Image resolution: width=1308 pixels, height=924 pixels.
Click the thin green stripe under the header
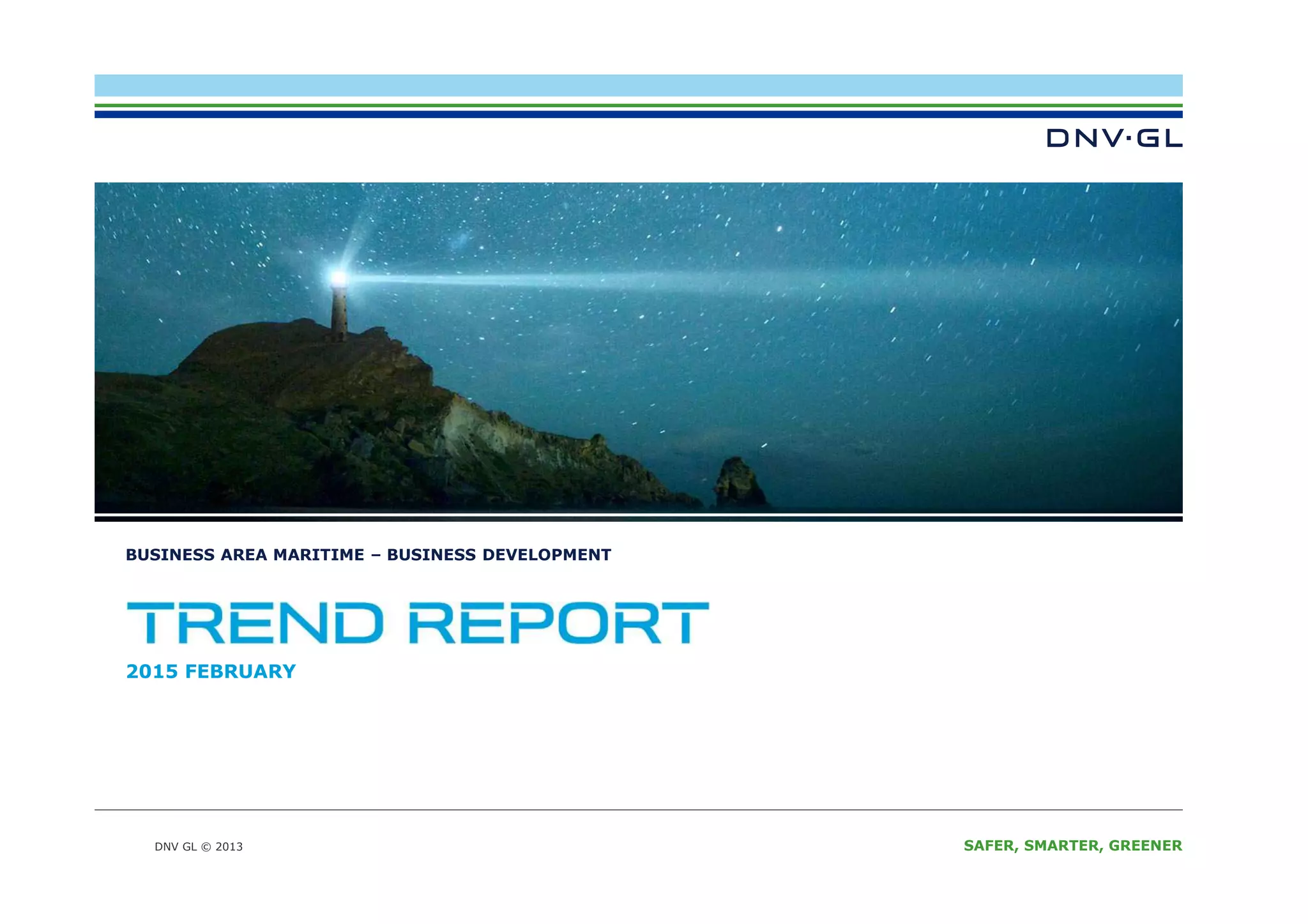pos(639,105)
